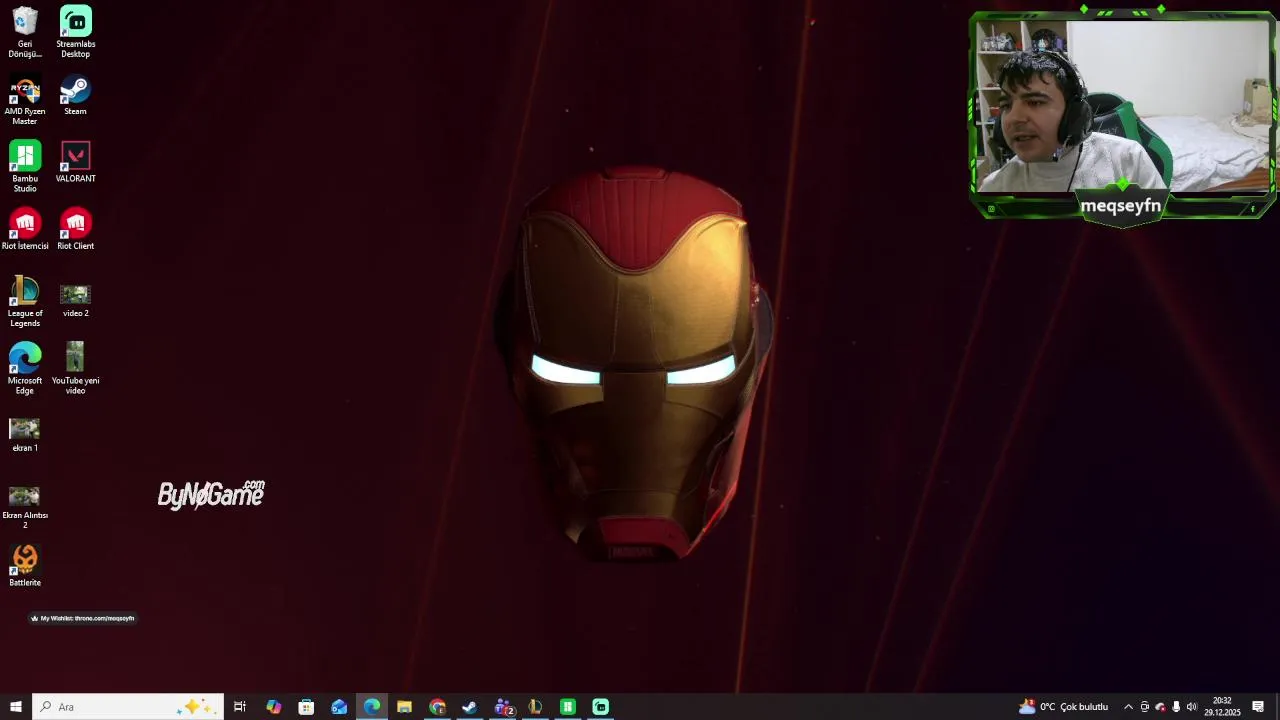Open Microsoft Teams from the taskbar
The width and height of the screenshot is (1280, 720).
click(503, 707)
